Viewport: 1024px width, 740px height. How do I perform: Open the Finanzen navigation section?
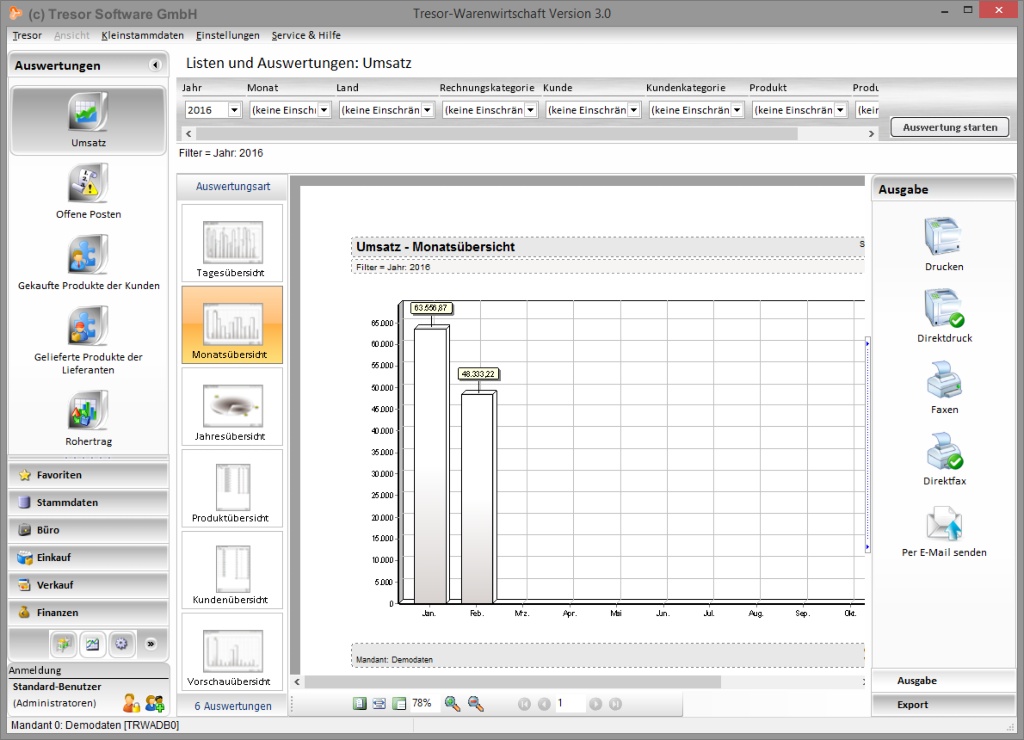point(58,612)
